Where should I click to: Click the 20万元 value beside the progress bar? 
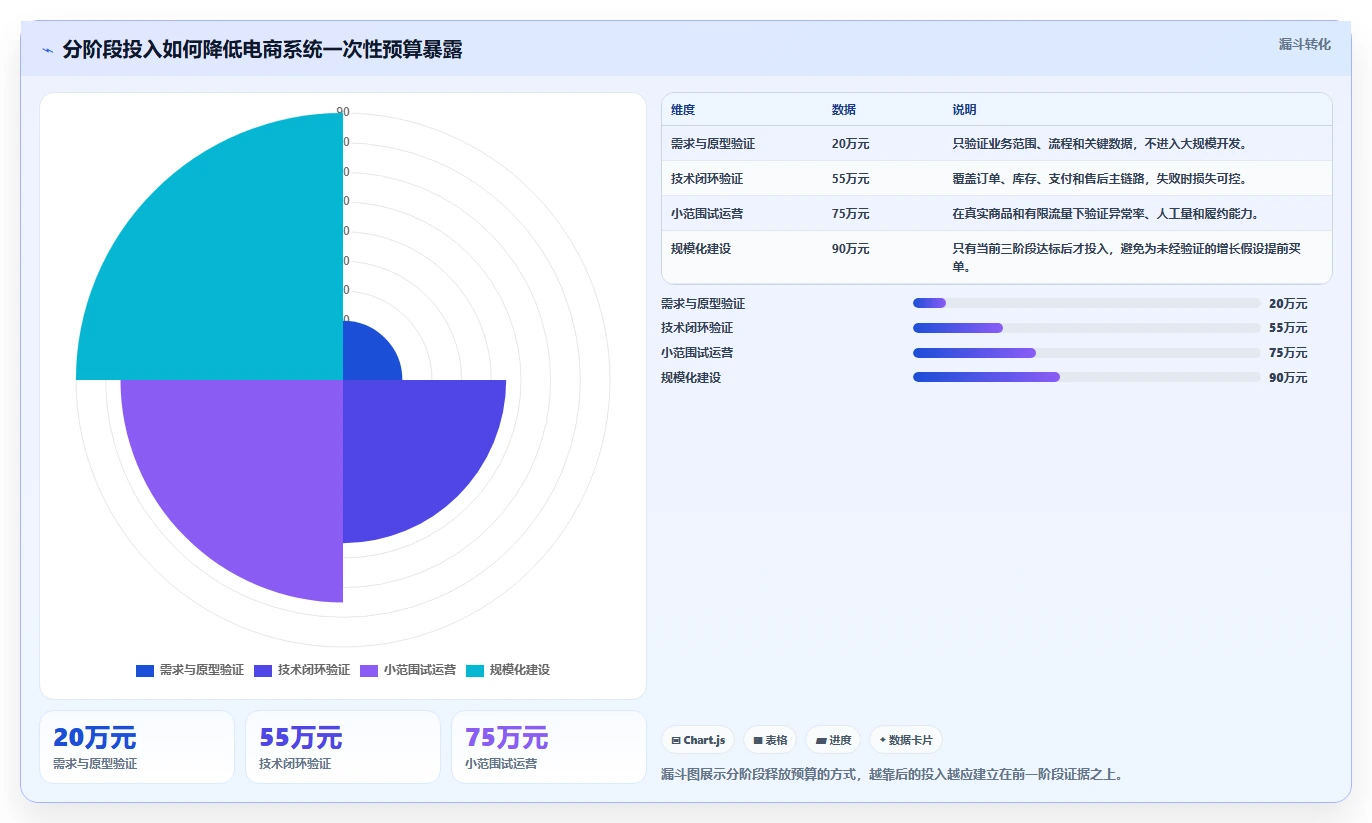1288,304
